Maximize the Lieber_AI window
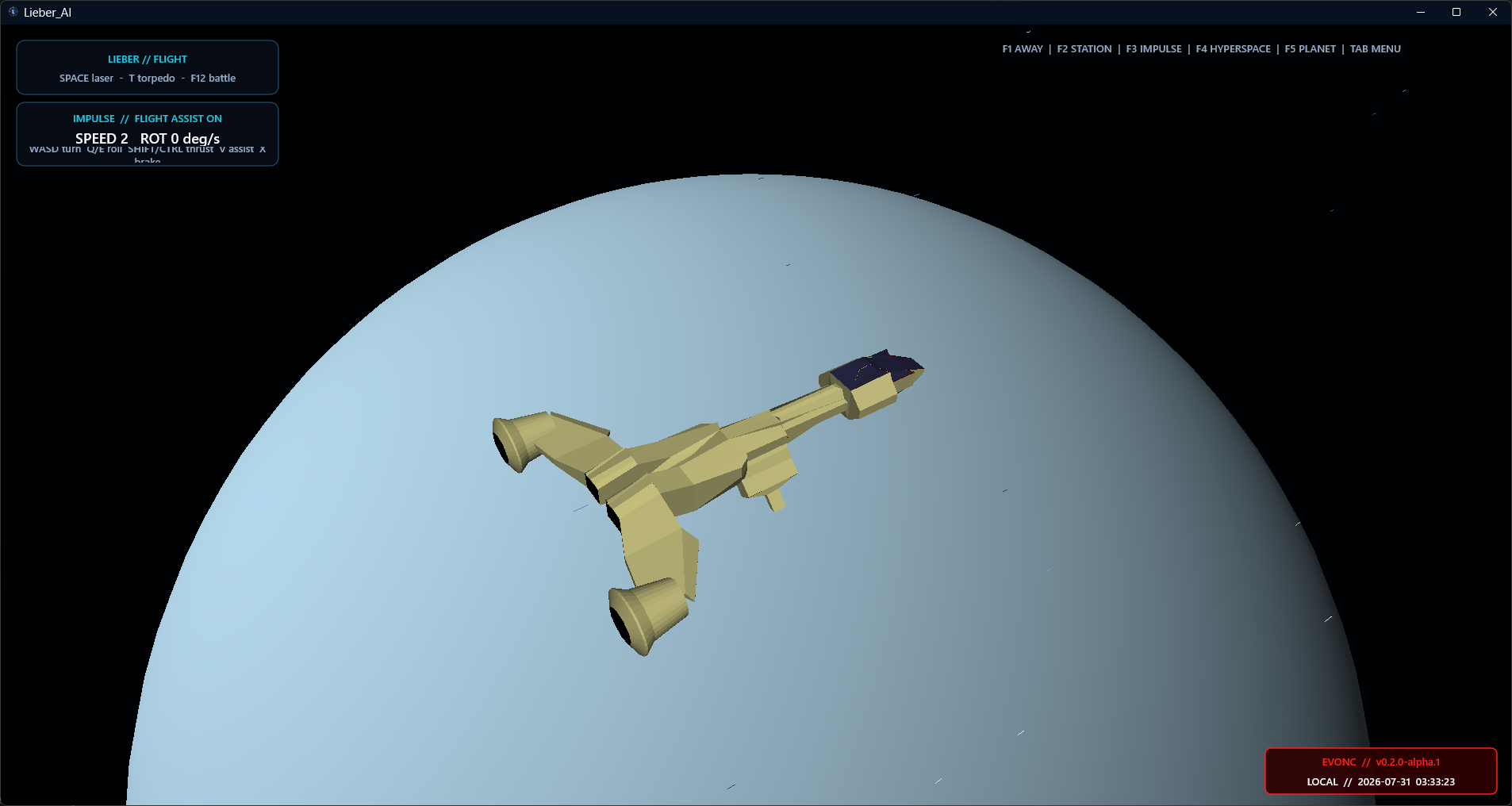Viewport: 1512px width, 806px height. [1456, 12]
